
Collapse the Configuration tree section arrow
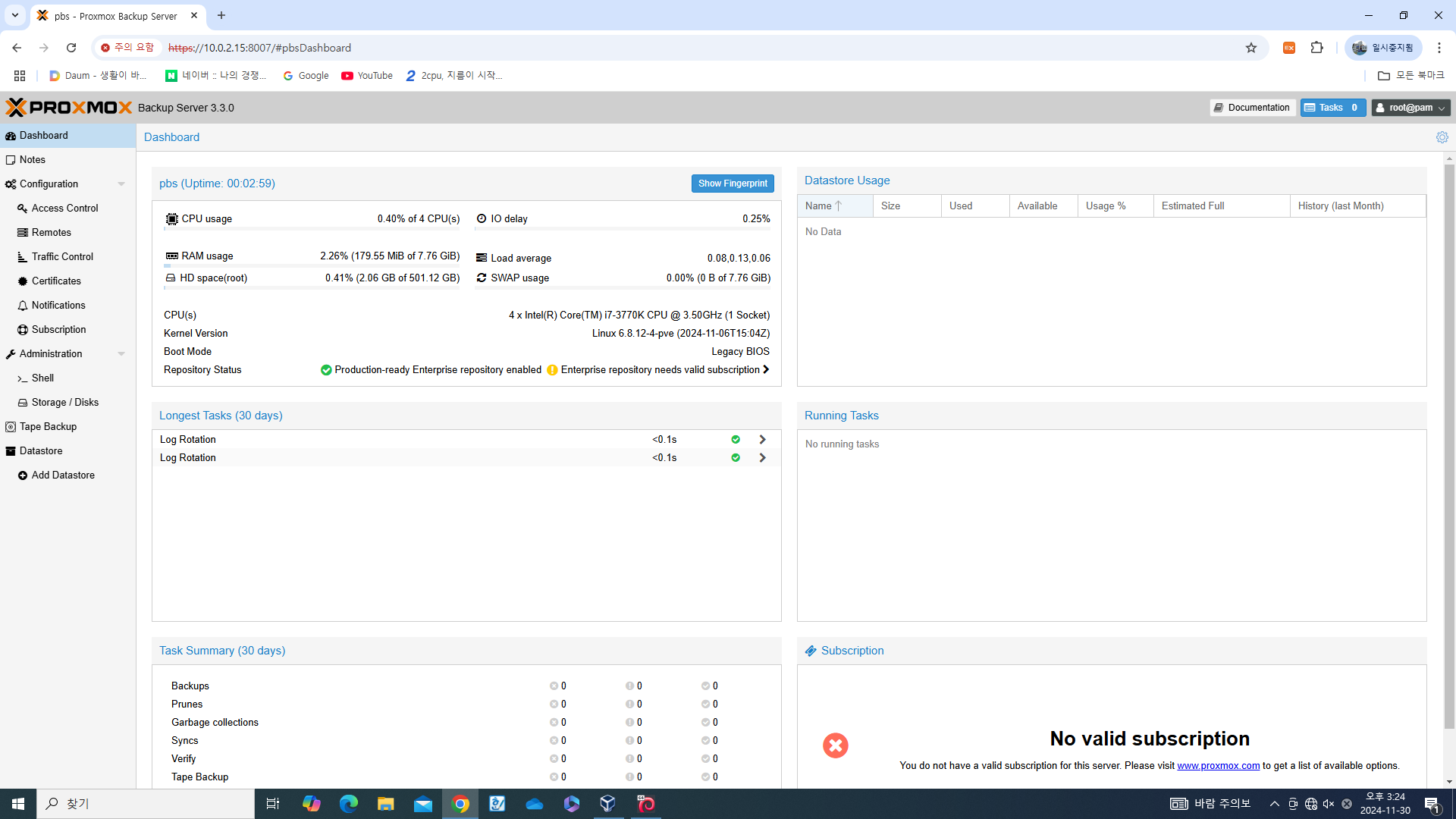pos(121,184)
